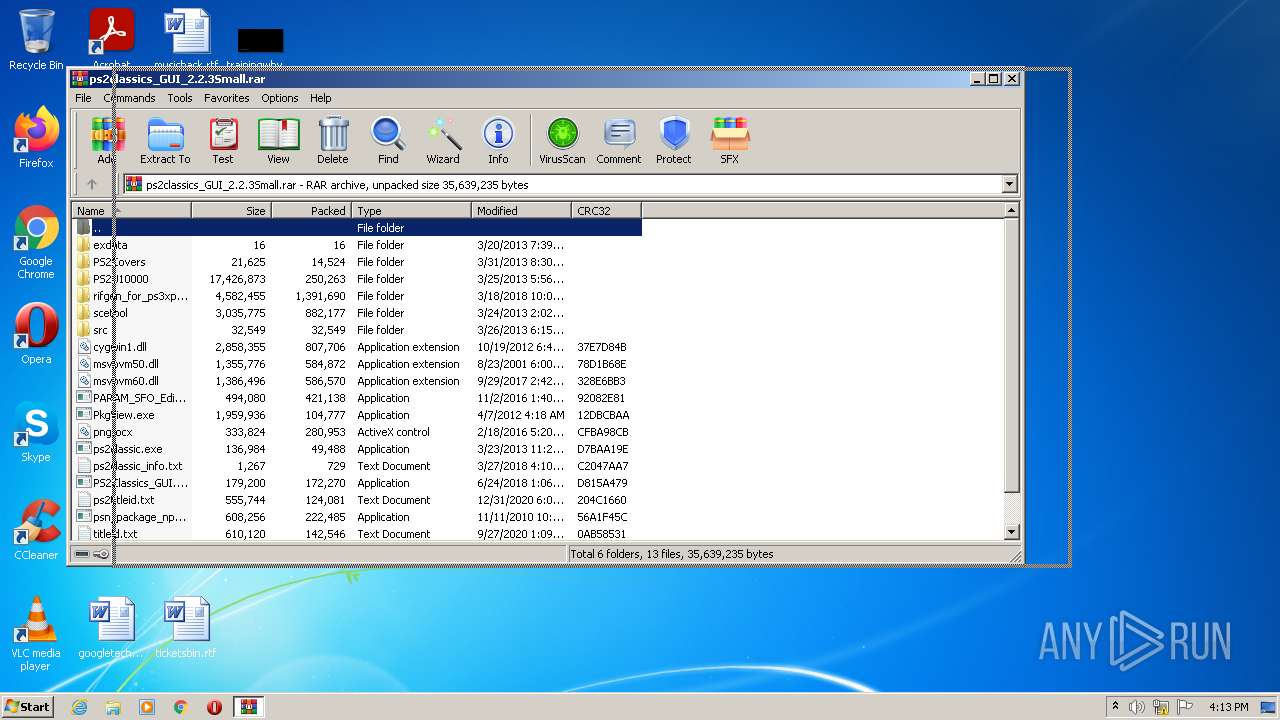The image size is (1280, 720).
Task: Click scrollbar up arrow in file list
Action: coord(1011,211)
